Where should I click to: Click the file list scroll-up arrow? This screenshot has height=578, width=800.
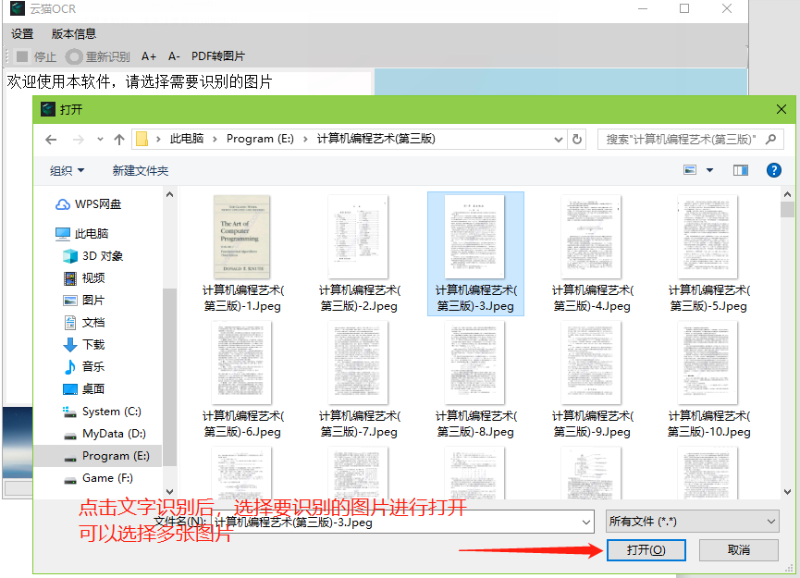787,194
